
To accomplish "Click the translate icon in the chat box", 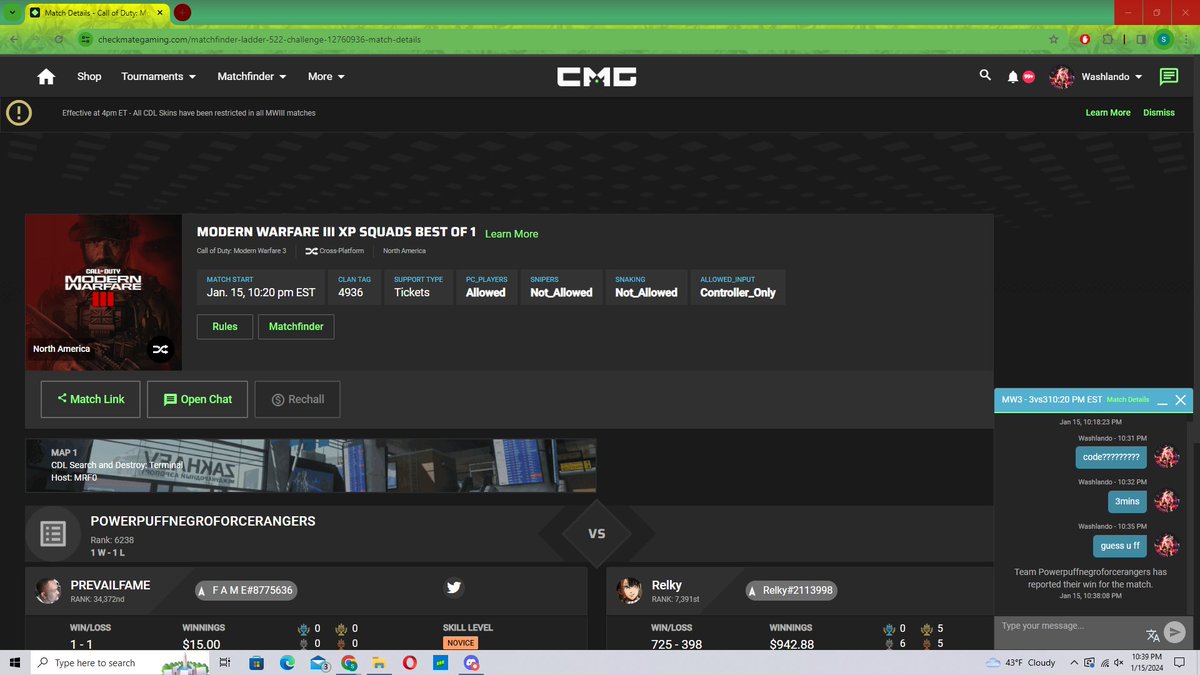I will coord(1152,634).
